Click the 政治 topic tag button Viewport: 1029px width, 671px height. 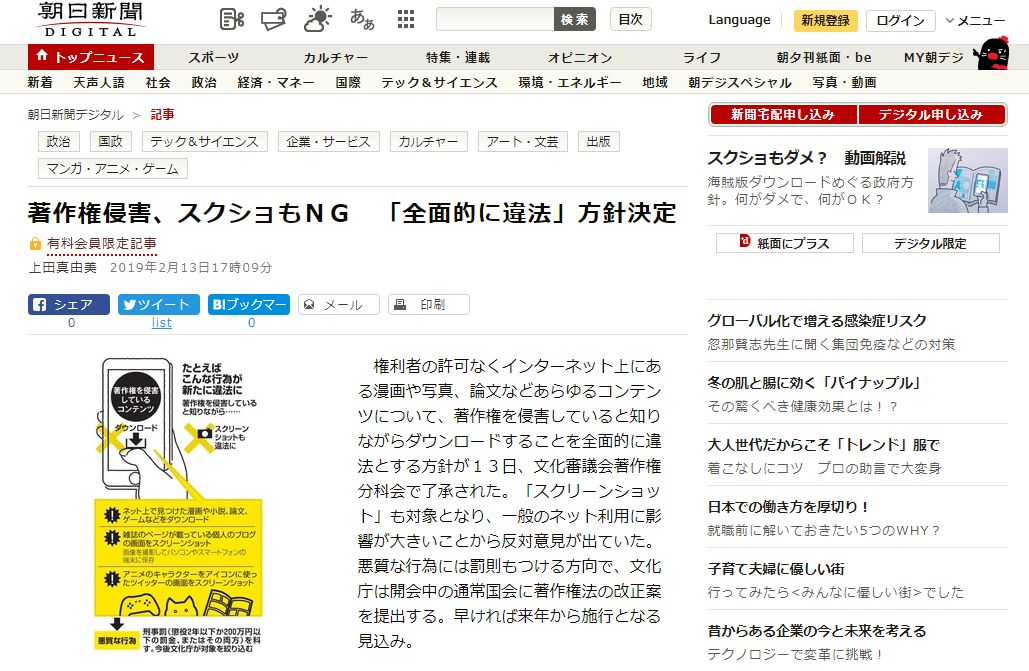58,141
